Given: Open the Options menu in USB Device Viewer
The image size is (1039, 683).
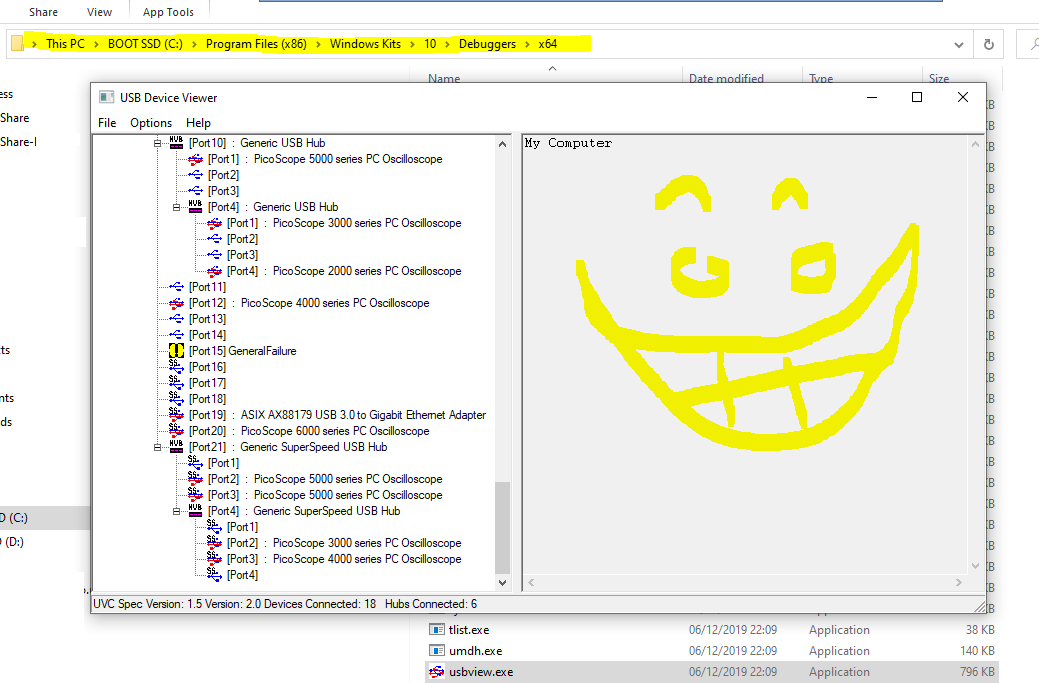Looking at the screenshot, I should coord(151,123).
